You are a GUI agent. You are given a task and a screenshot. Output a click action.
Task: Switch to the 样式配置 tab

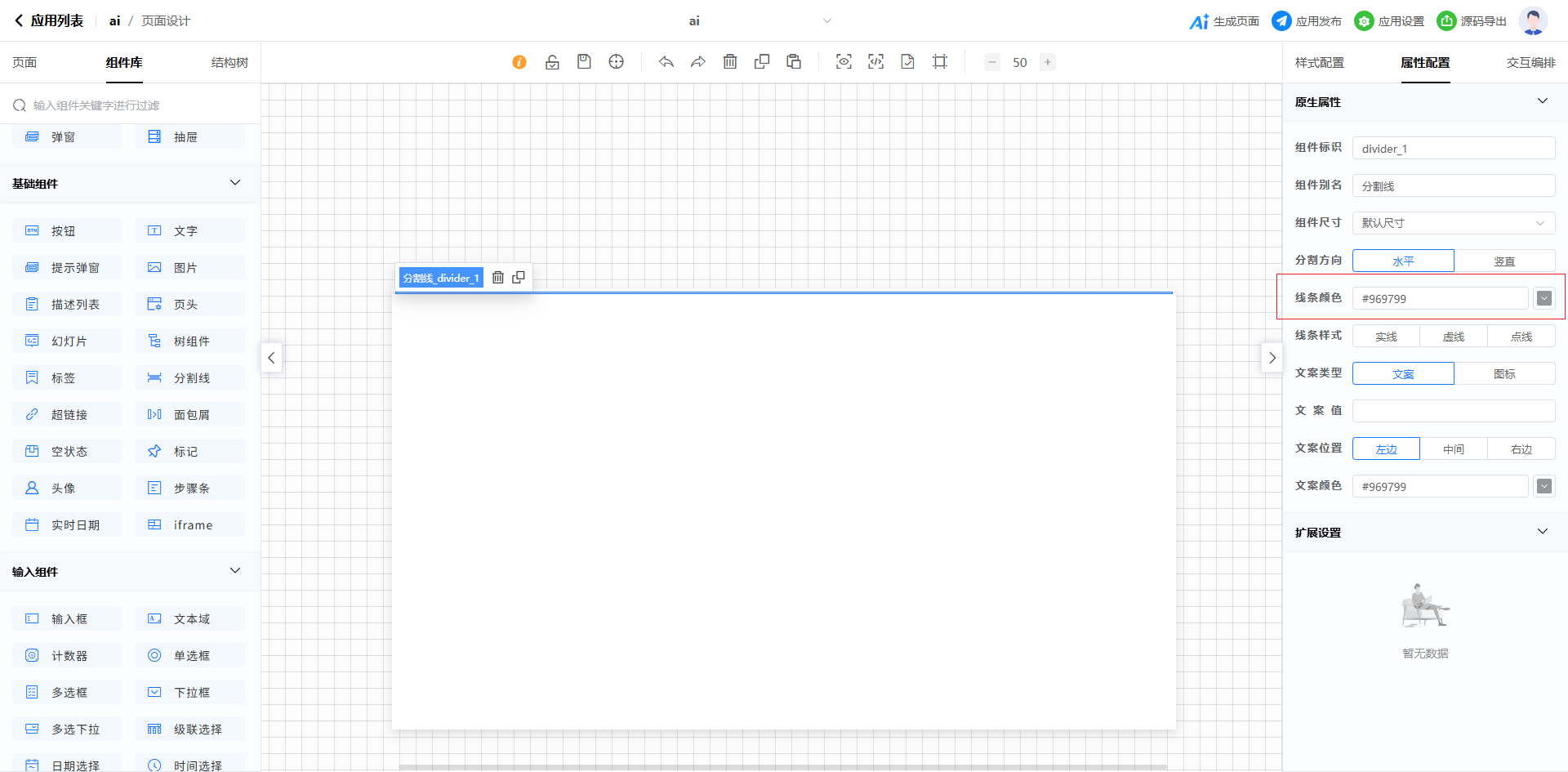click(1319, 63)
